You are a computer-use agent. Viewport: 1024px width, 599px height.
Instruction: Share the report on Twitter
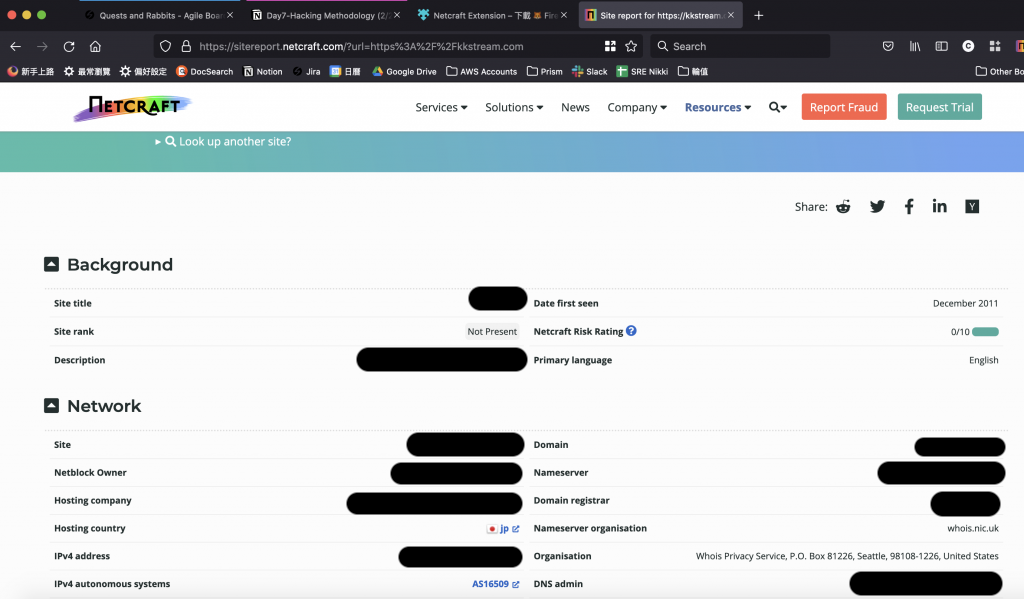877,206
